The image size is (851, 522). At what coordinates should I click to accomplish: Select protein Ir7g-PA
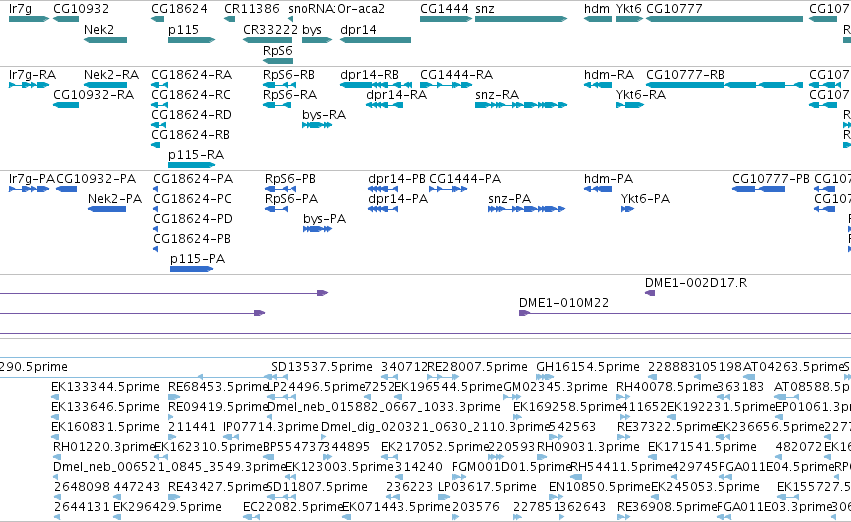[29, 189]
